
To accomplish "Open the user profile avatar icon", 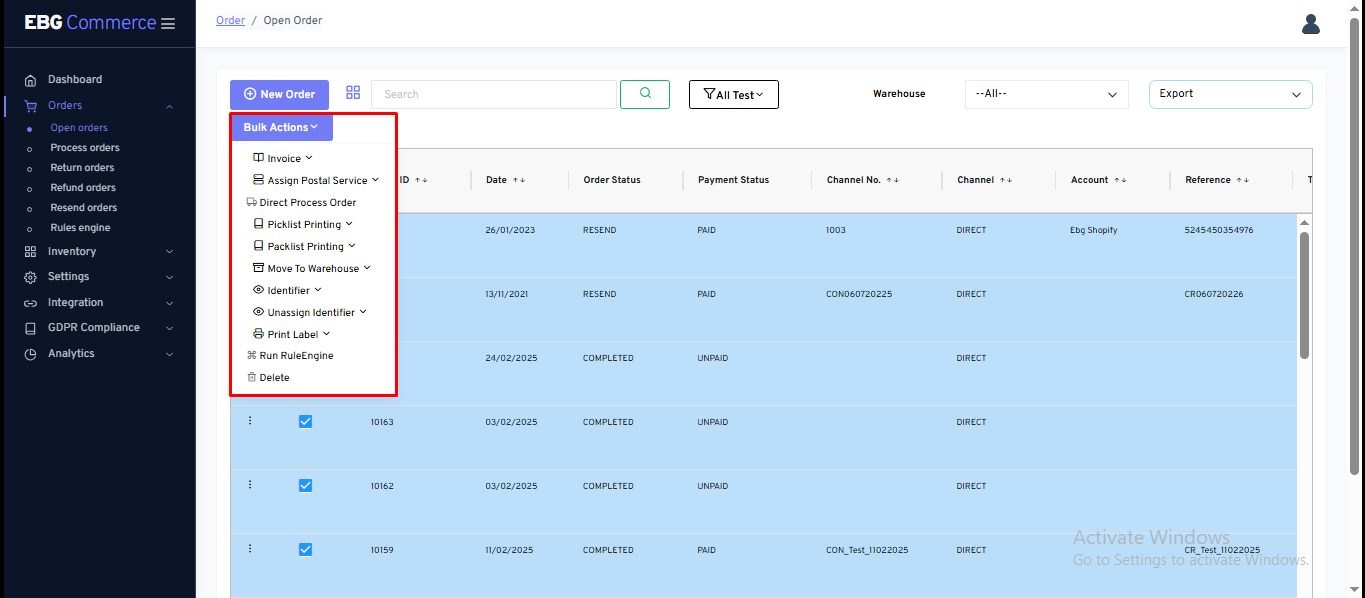I will [x=1311, y=24].
